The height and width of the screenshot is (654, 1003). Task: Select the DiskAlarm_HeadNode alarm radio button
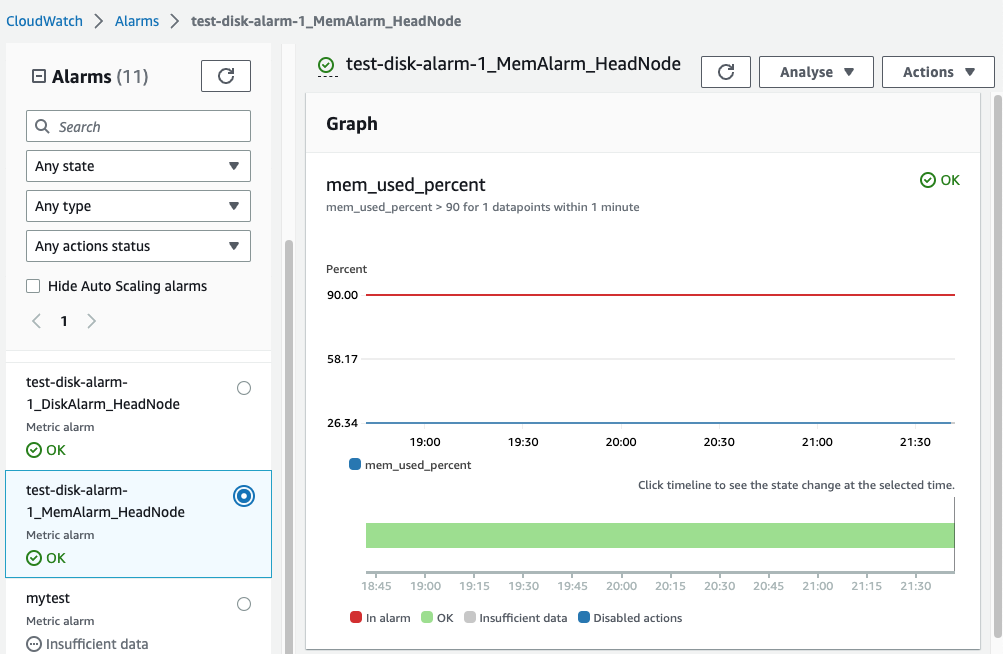point(244,388)
